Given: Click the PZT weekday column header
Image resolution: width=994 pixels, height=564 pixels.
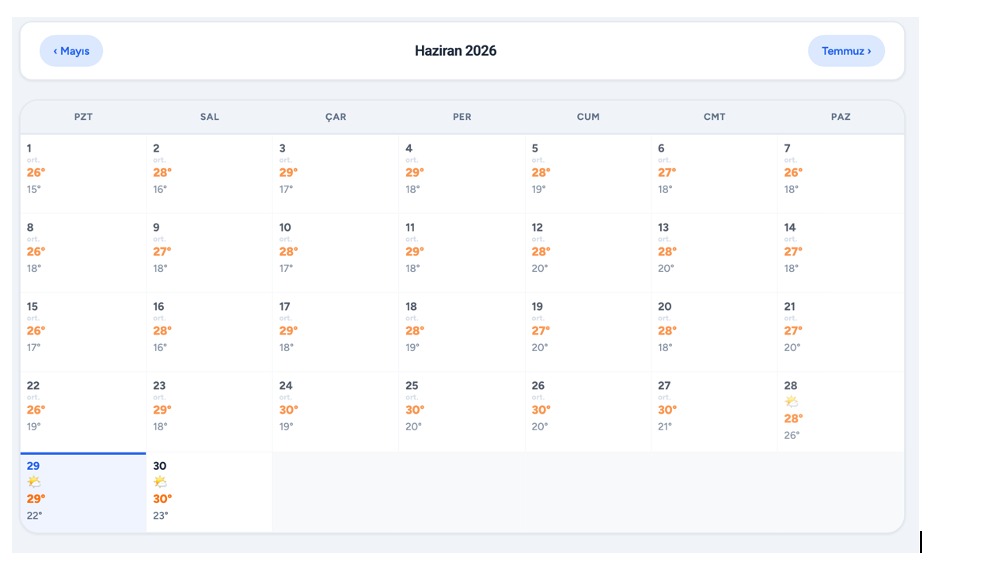Looking at the screenshot, I should point(83,117).
